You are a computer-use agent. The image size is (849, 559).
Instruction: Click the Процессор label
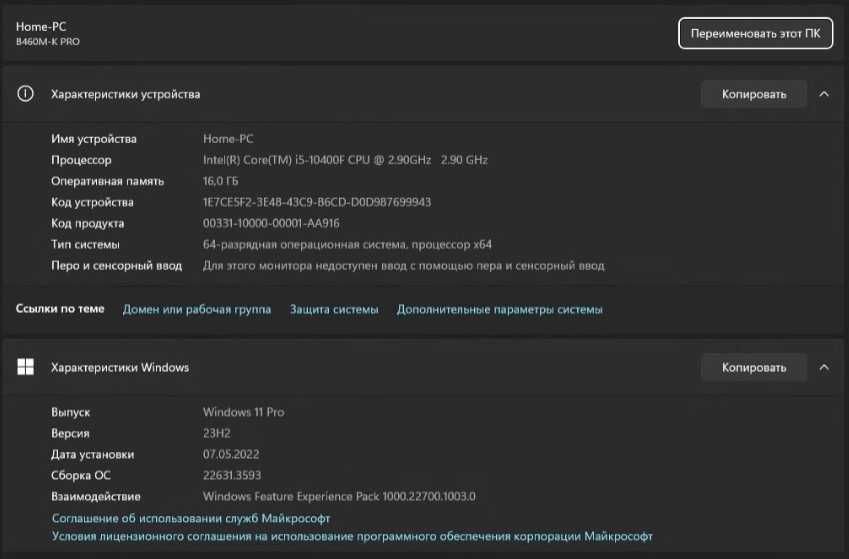(81, 160)
